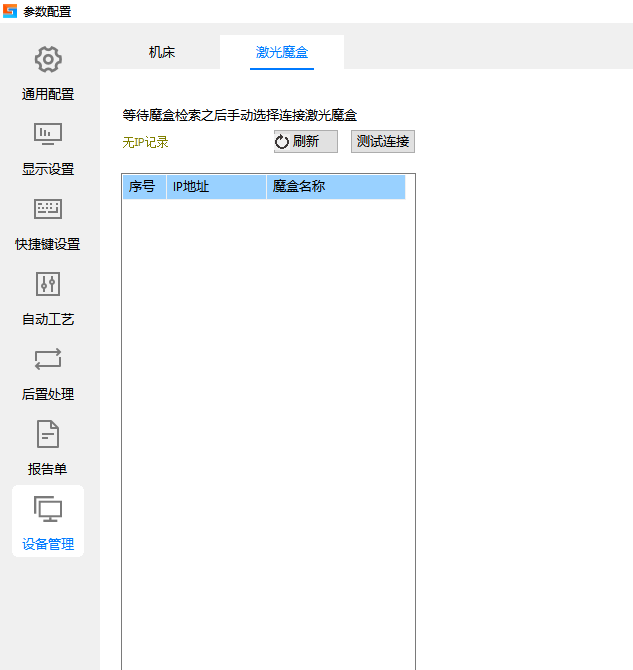Select the 报告单 document icon

(x=48, y=434)
